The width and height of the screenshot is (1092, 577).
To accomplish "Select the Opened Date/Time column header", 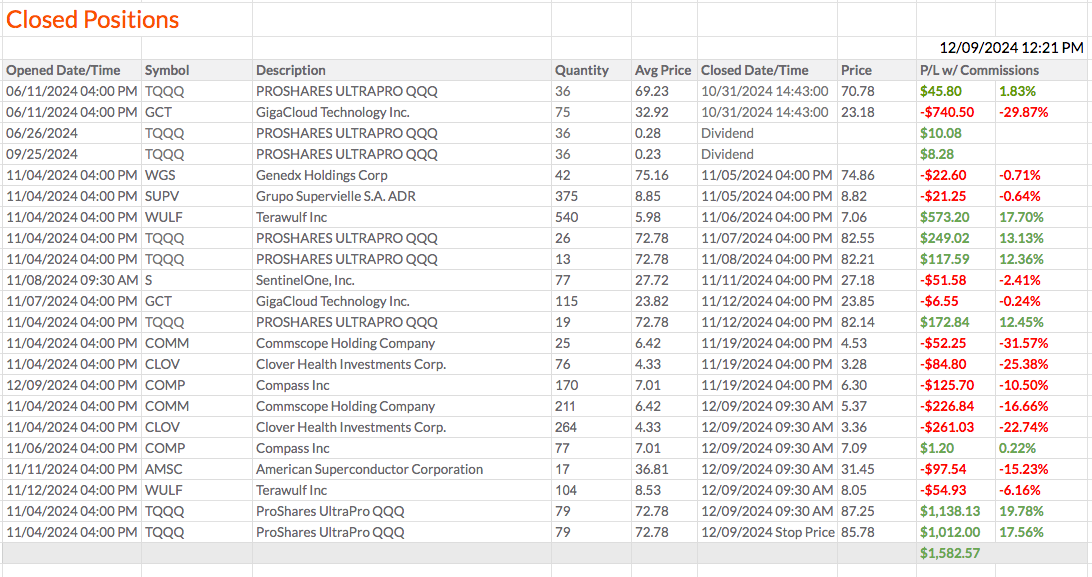I will (x=64, y=70).
